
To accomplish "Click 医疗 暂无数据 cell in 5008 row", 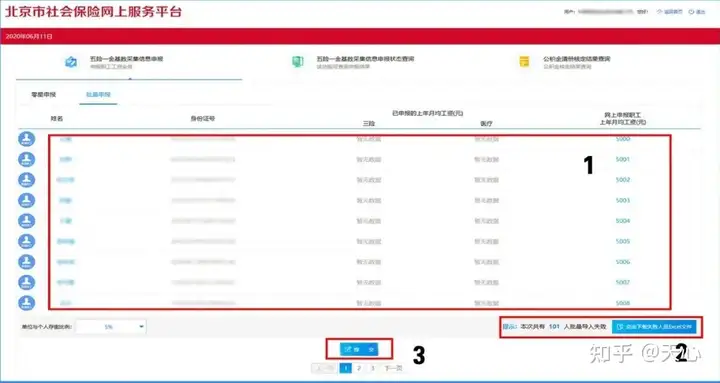I will [486, 303].
